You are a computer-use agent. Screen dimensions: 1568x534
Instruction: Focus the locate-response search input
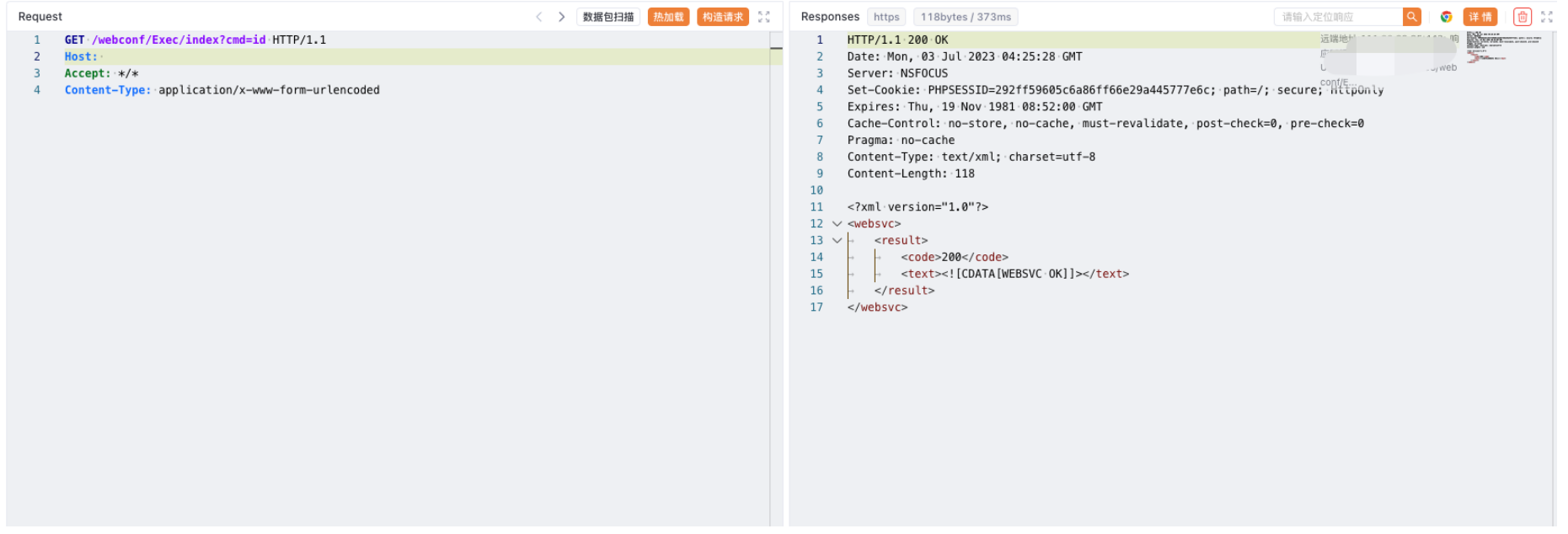(x=1338, y=17)
